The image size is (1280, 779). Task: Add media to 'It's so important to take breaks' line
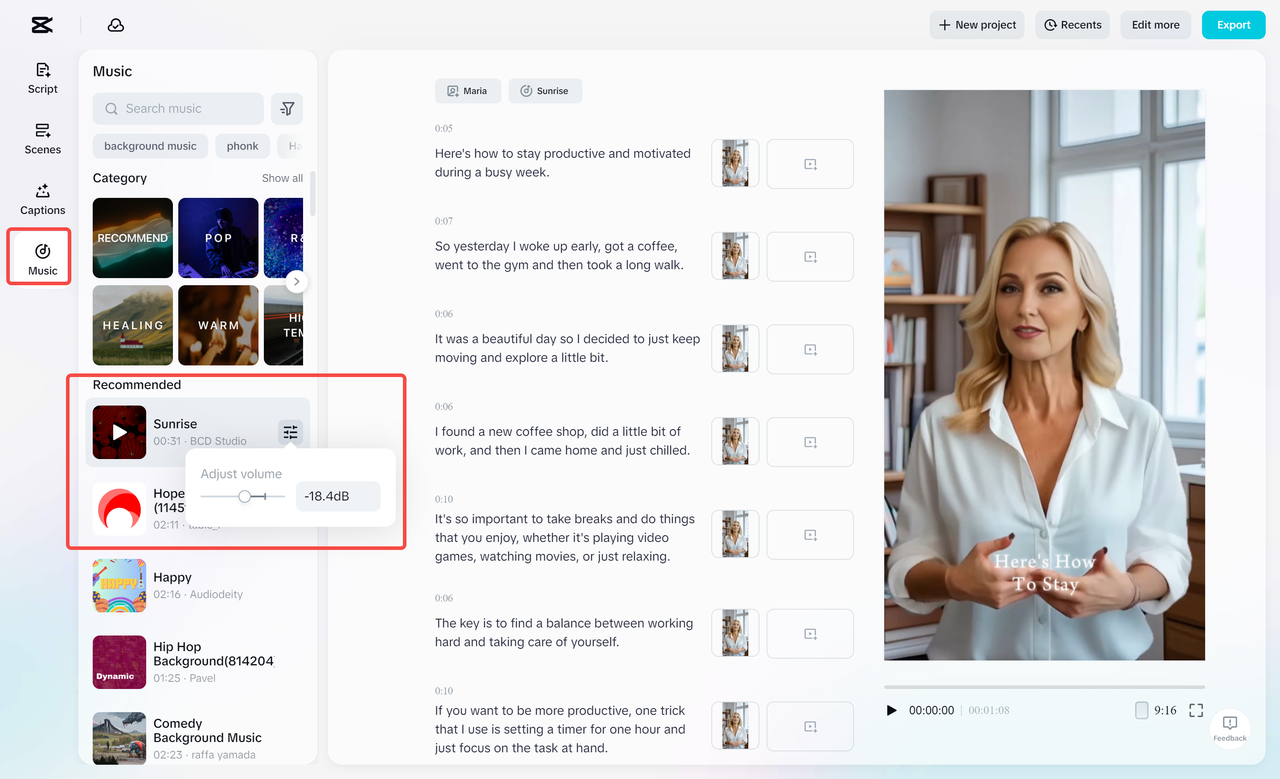tap(810, 535)
